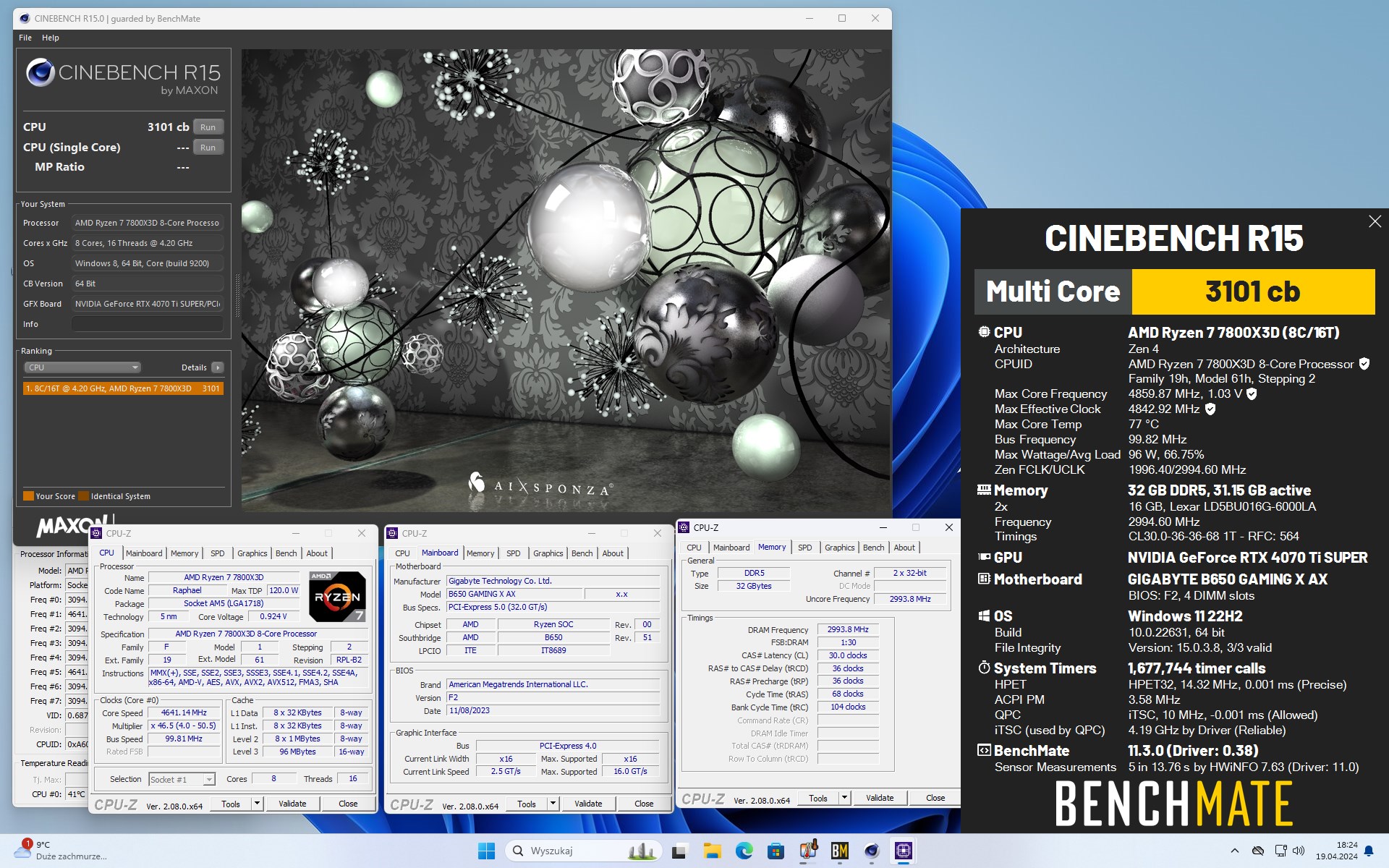Viewport: 1389px width, 868px height.
Task: Open SPD tab in right CPU-Z
Action: [805, 548]
